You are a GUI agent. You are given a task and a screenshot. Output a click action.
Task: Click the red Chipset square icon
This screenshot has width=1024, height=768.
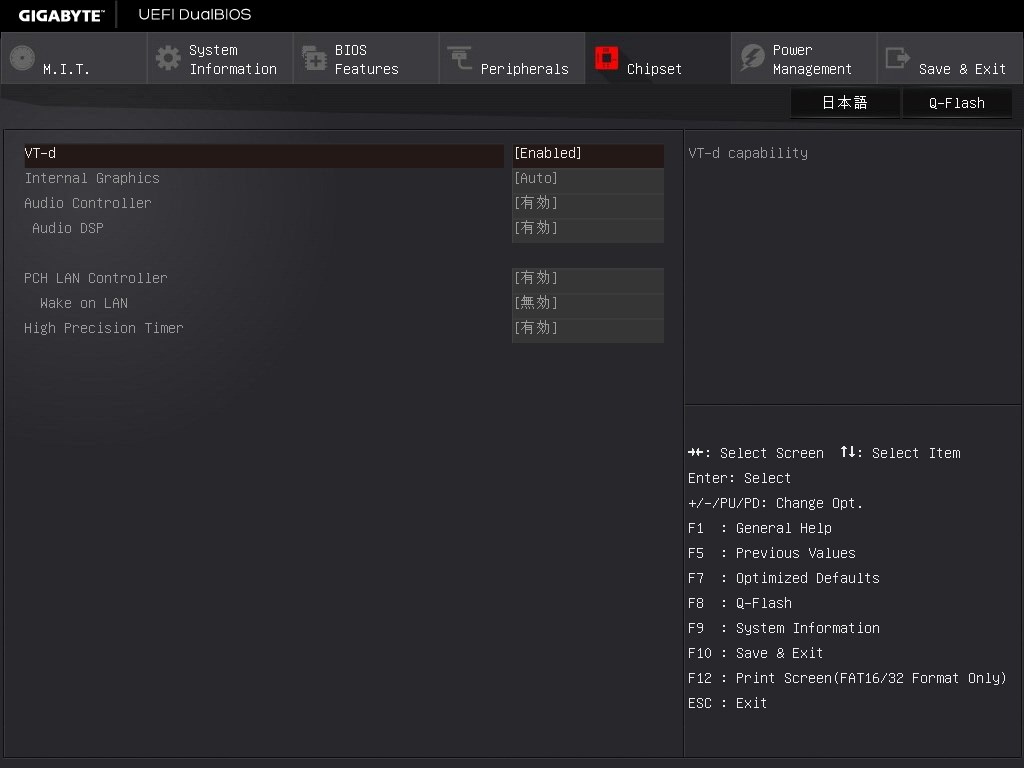point(607,57)
